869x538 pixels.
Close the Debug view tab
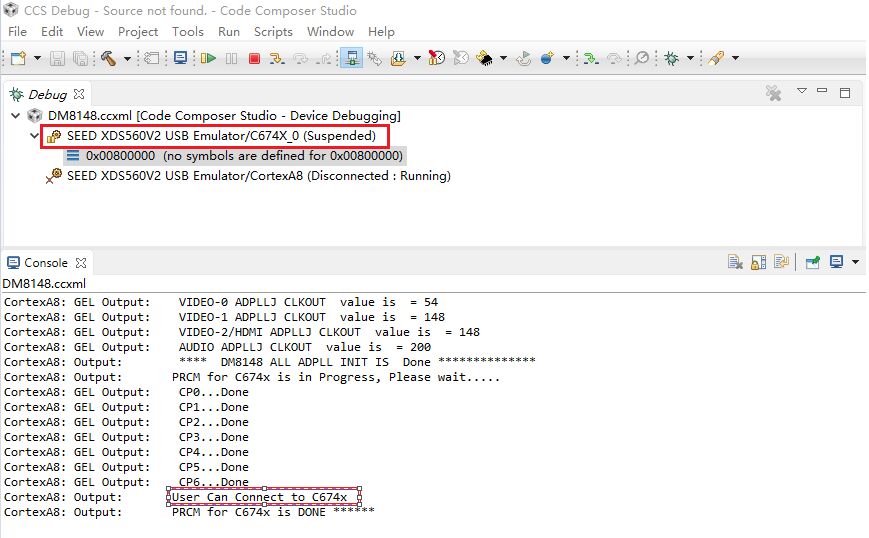(79, 94)
